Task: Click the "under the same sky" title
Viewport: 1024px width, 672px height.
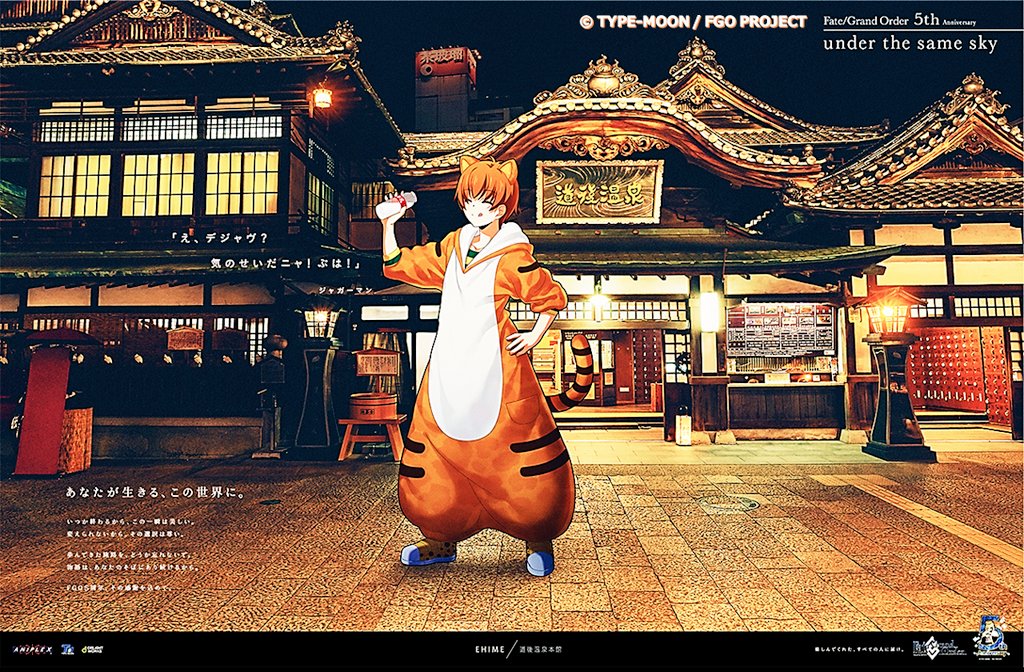Action: [x=909, y=44]
